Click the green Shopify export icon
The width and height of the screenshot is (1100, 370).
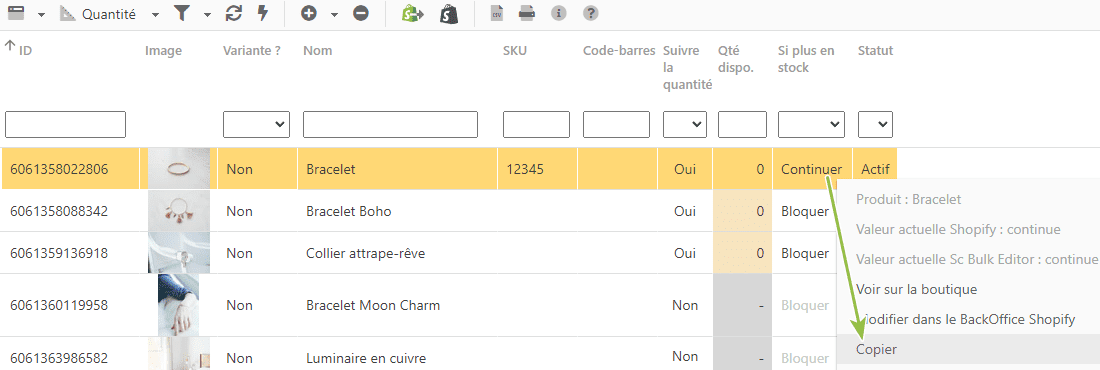412,13
